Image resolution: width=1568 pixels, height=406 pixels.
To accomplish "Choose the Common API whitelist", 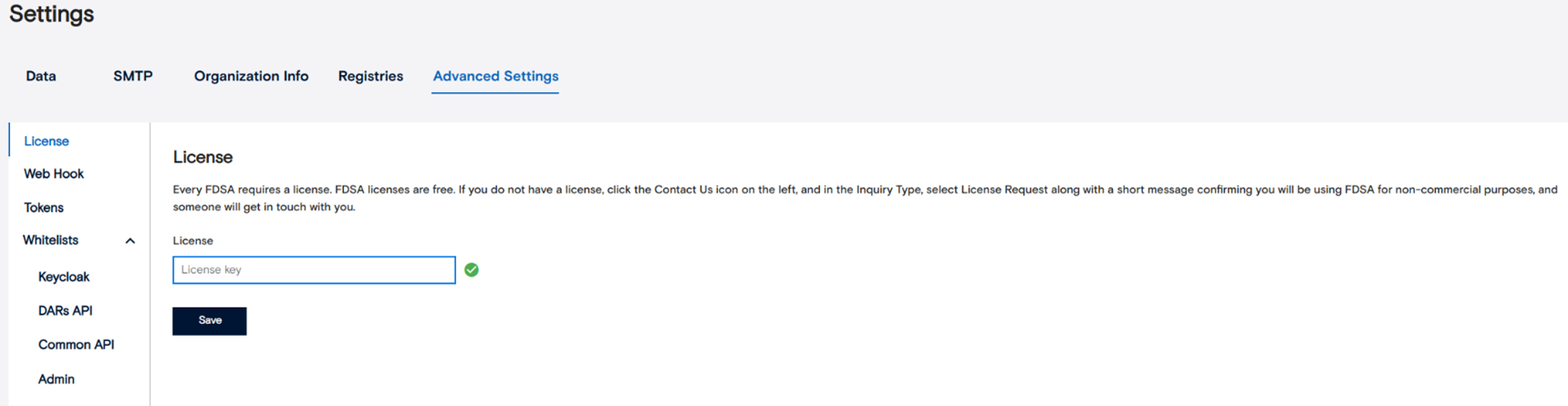I will 77,345.
